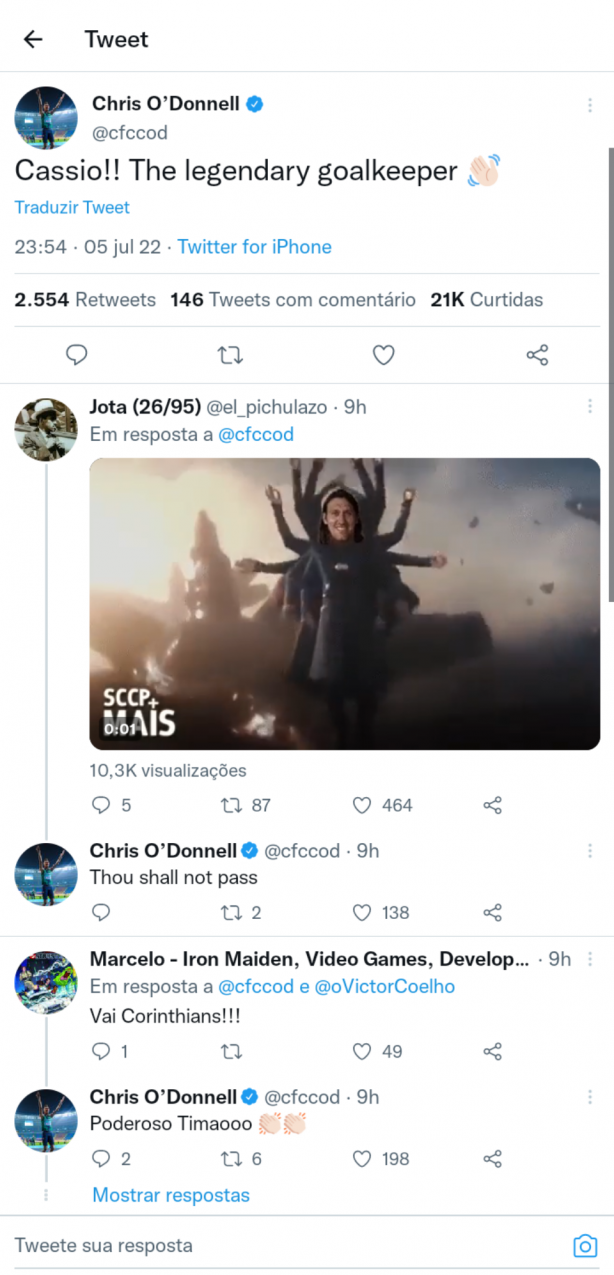View the 2.554 Retweets list

pos(85,299)
